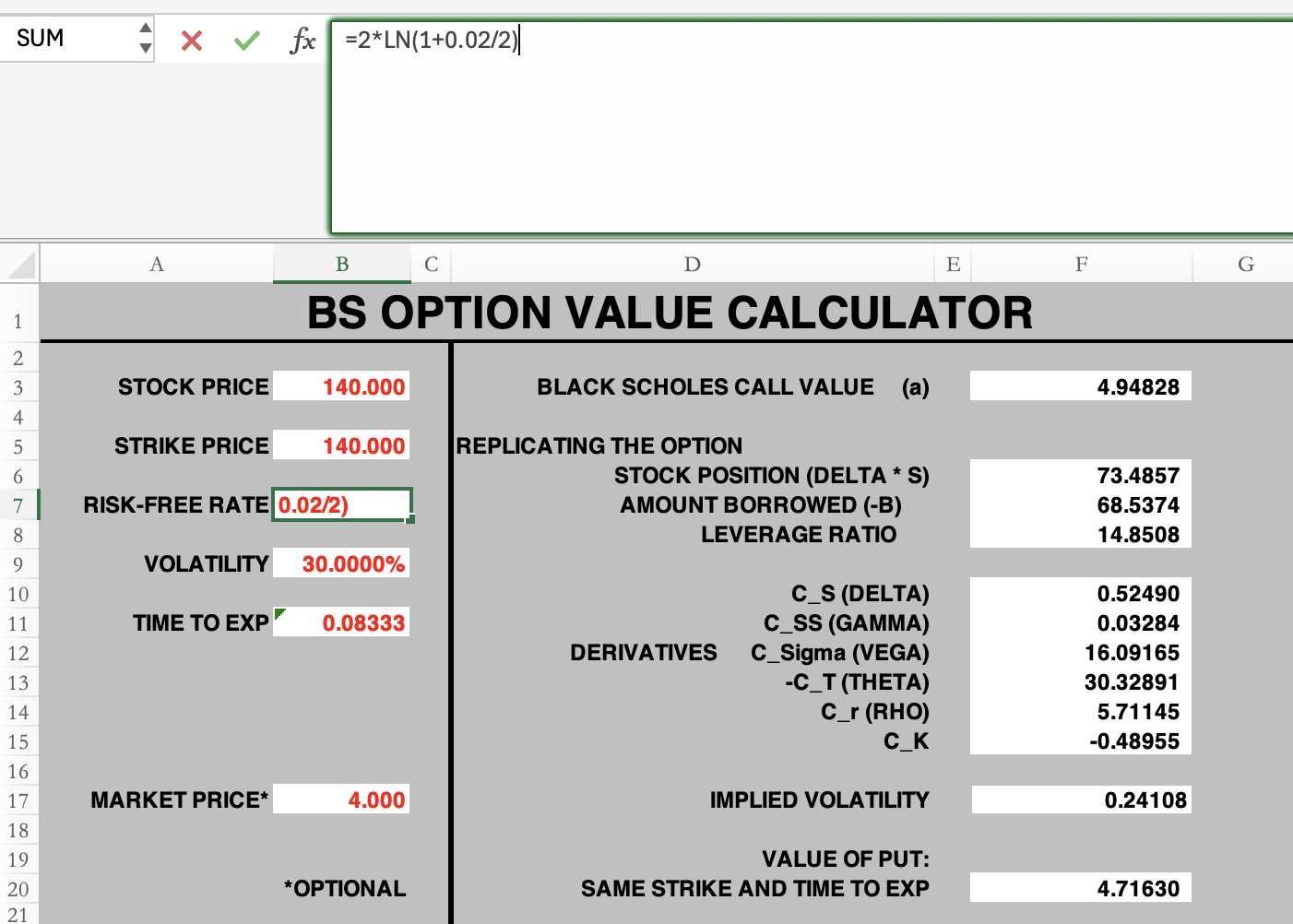Select the Strike Price cell showing 140.000
The height and width of the screenshot is (924, 1293).
[341, 445]
